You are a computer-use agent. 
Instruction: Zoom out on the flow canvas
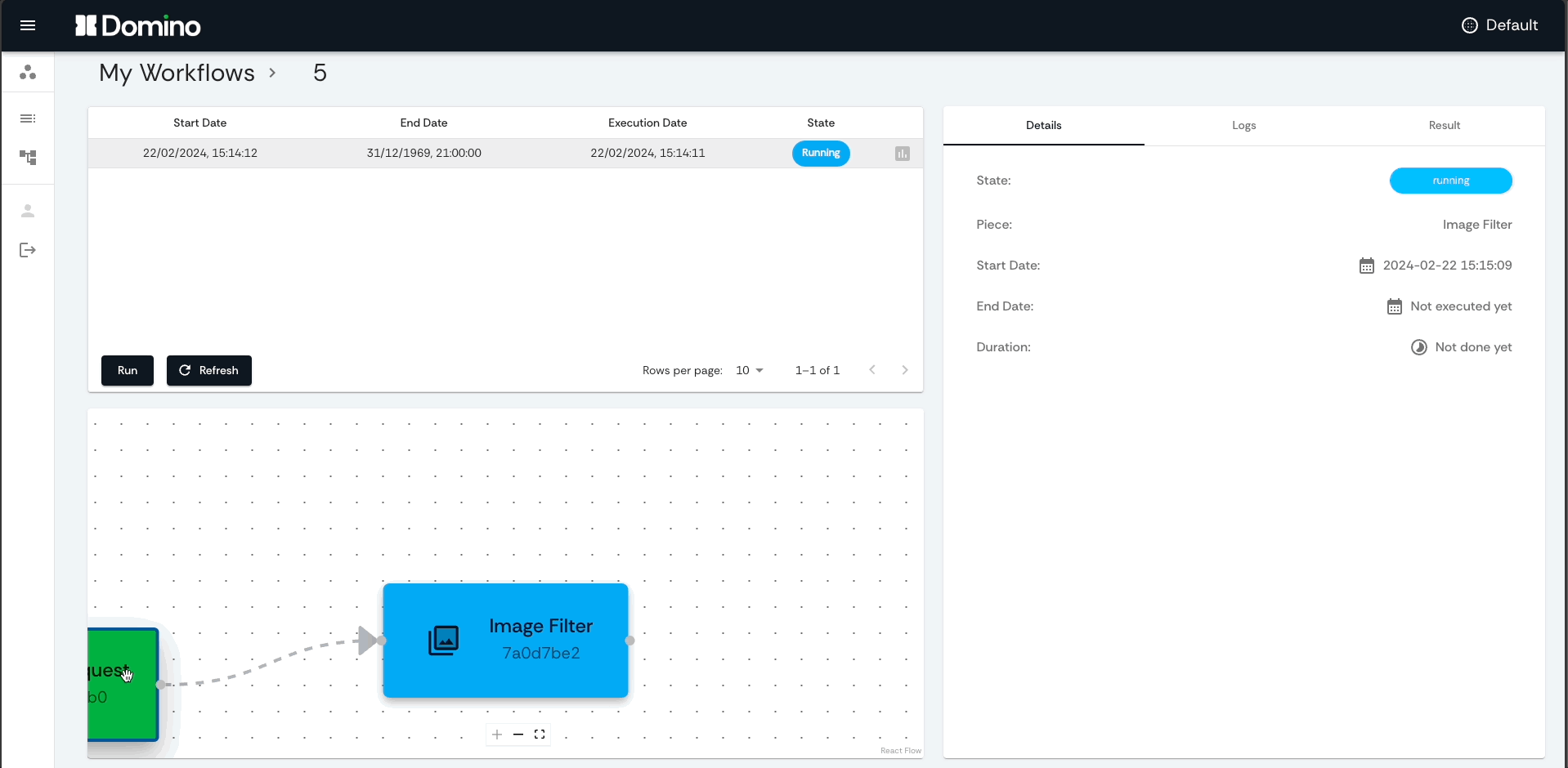coord(518,735)
